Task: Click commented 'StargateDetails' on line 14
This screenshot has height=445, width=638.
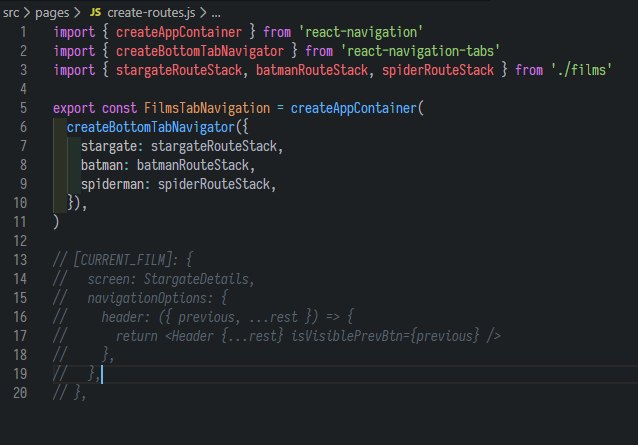Action: tap(196, 279)
